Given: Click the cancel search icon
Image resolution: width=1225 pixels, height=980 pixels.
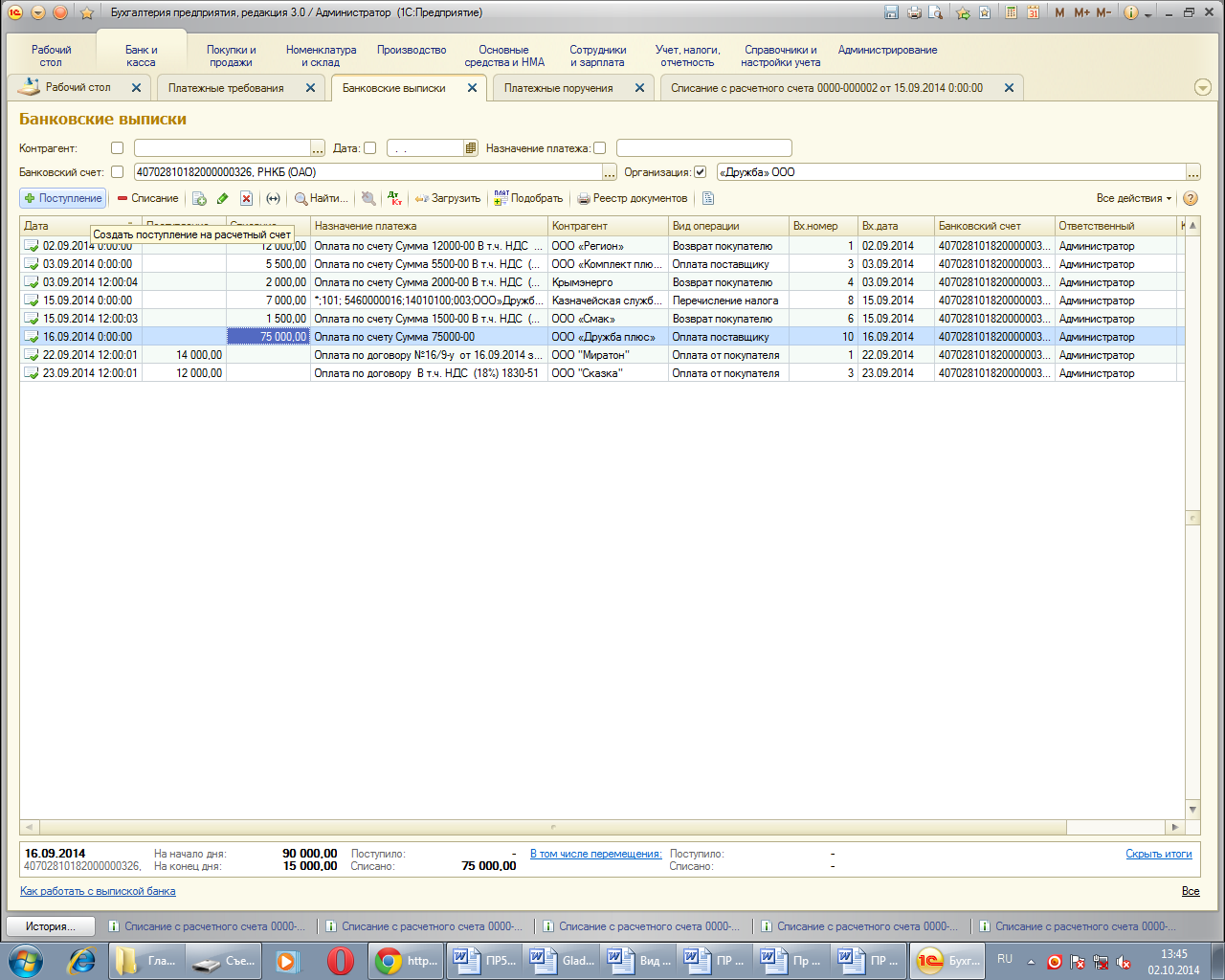Looking at the screenshot, I should (x=368, y=198).
